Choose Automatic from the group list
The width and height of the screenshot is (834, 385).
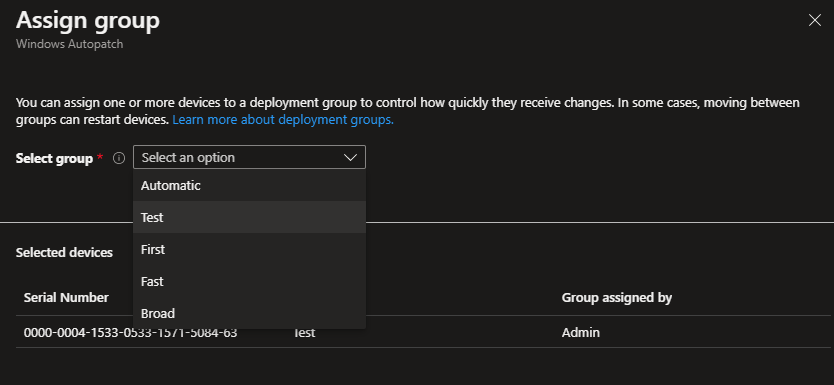249,186
